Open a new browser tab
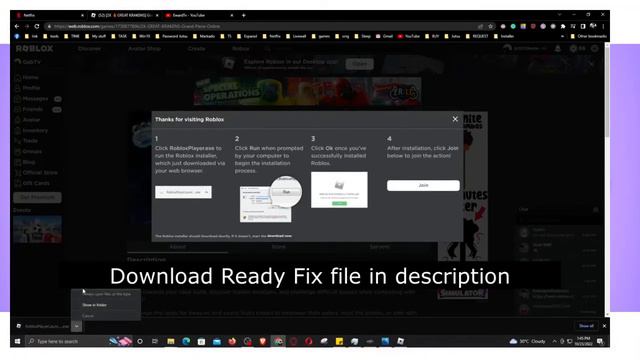This screenshot has width=640, height=360. (x=244, y=15)
